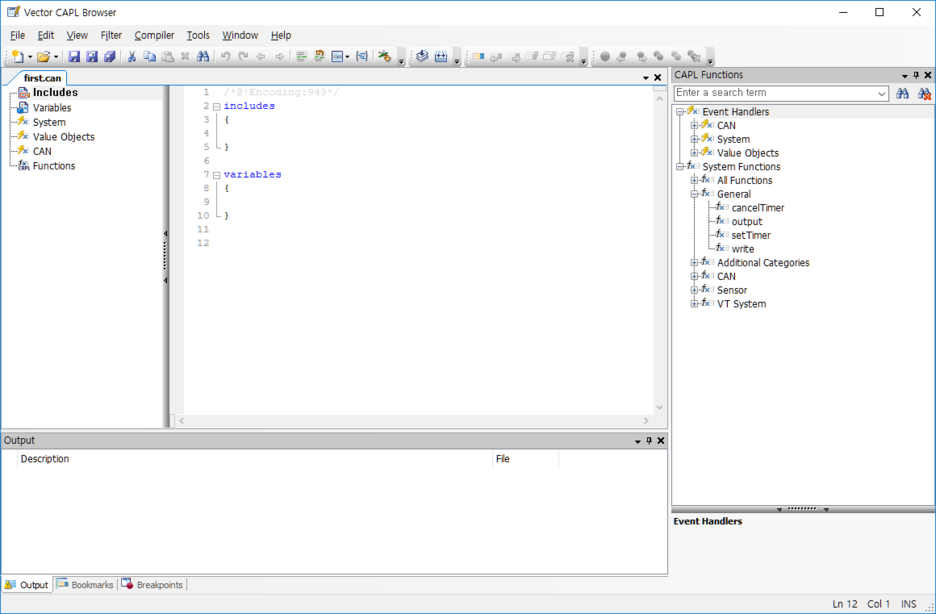The image size is (936, 614).
Task: Search functions with CAPL Functions binoculars icon
Action: (902, 94)
